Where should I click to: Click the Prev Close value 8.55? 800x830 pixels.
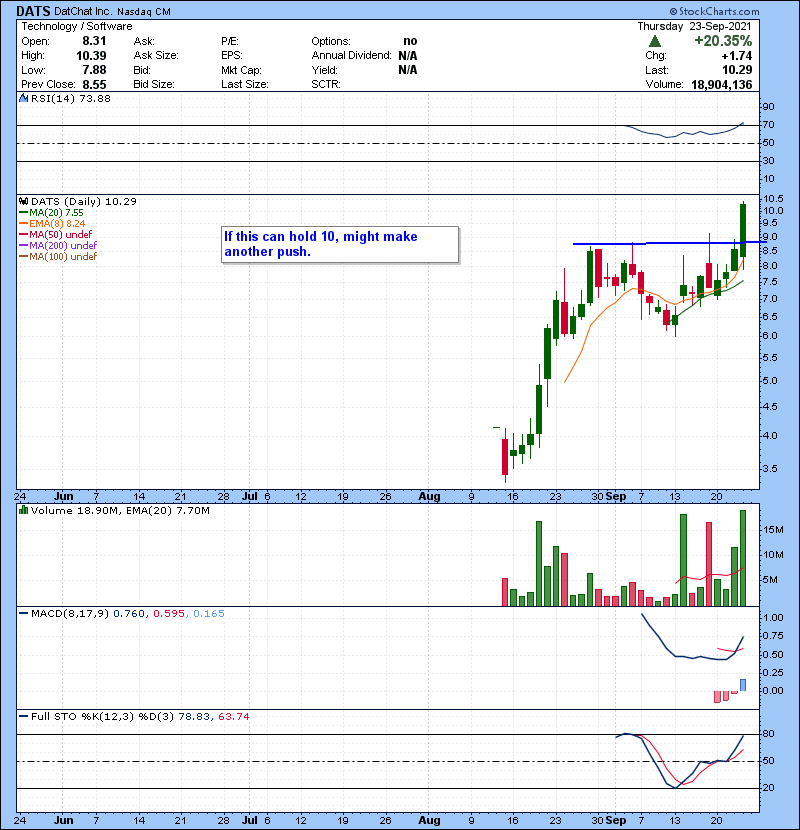click(x=94, y=85)
